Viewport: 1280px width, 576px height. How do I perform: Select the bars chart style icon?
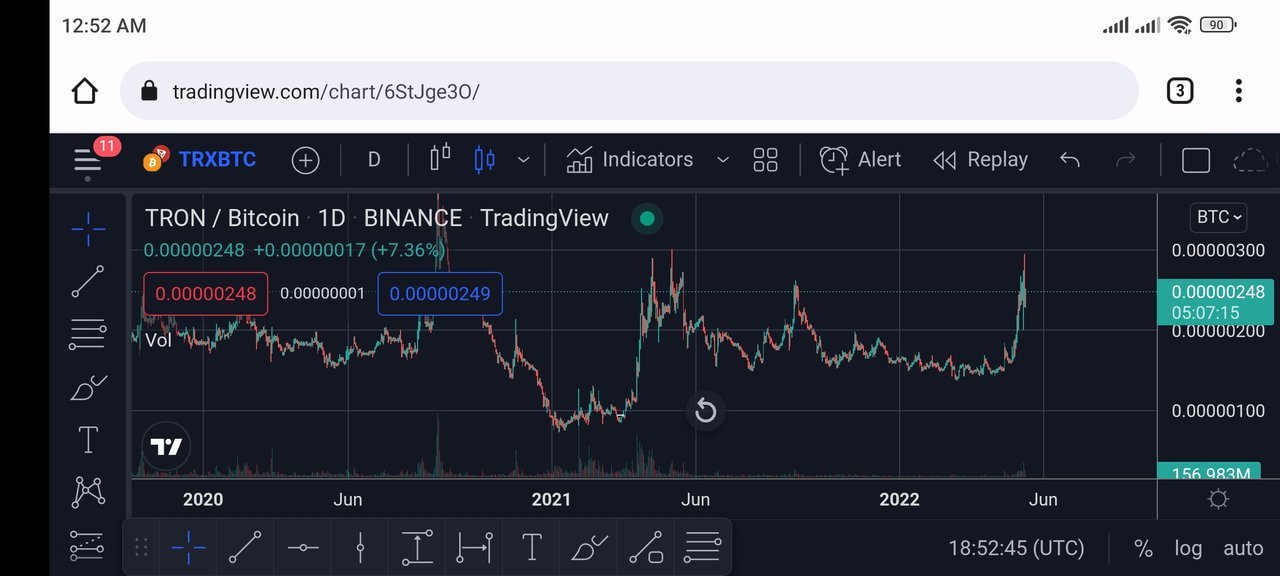tap(440, 158)
